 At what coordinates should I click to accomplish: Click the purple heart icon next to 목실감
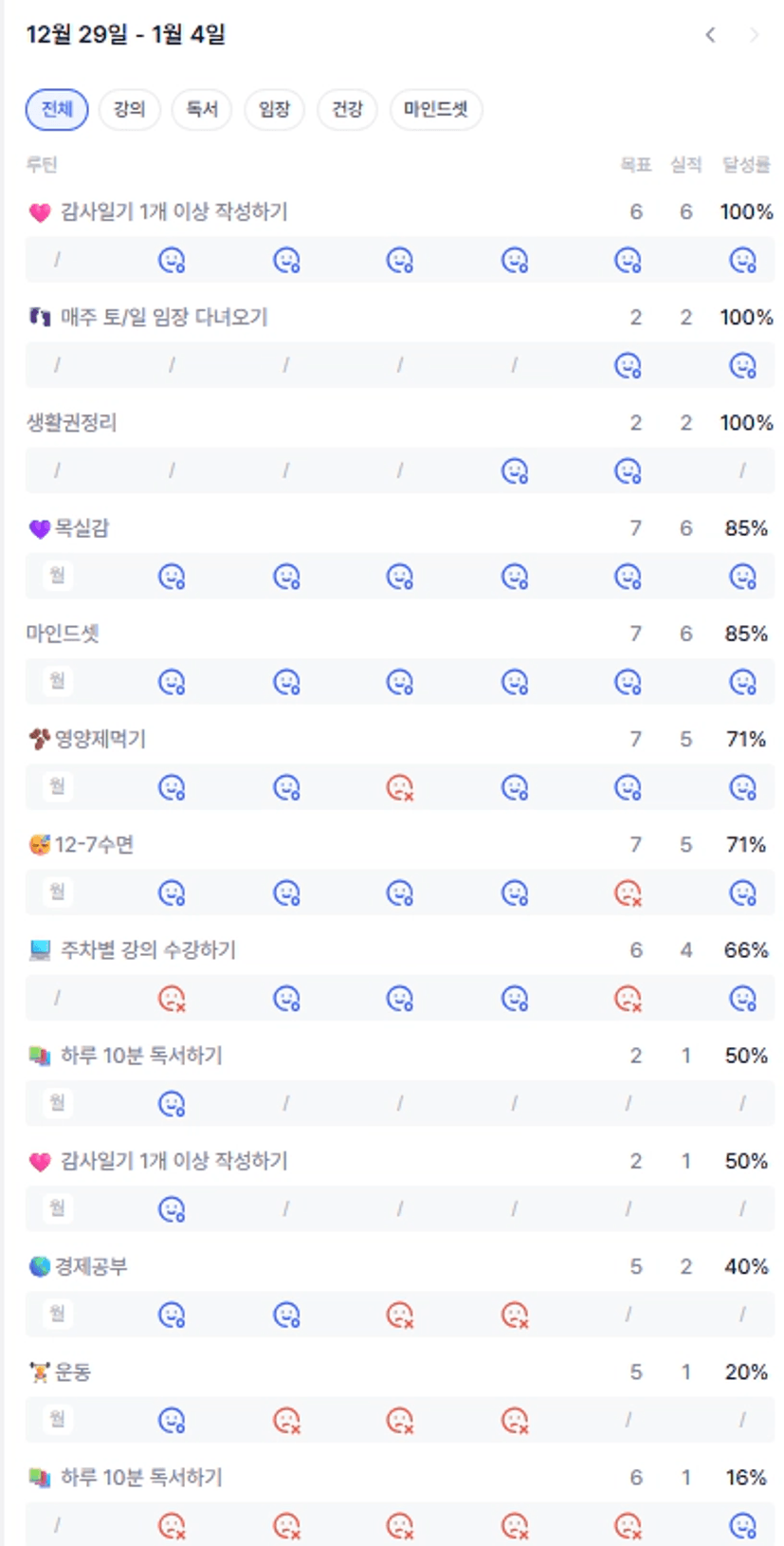39,528
